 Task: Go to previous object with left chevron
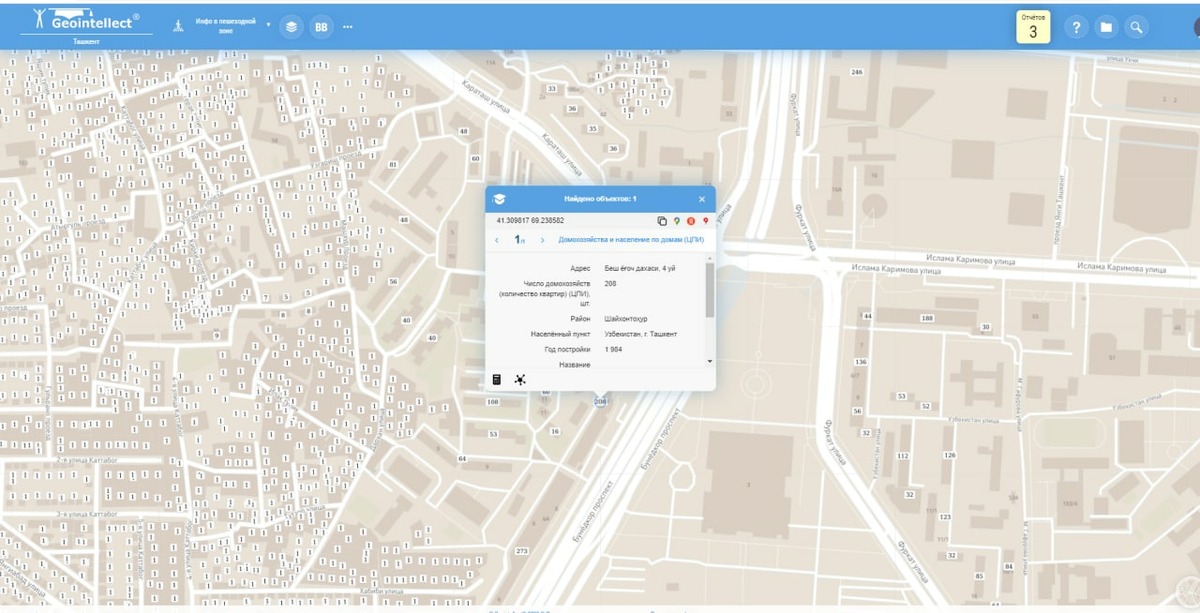coord(497,240)
